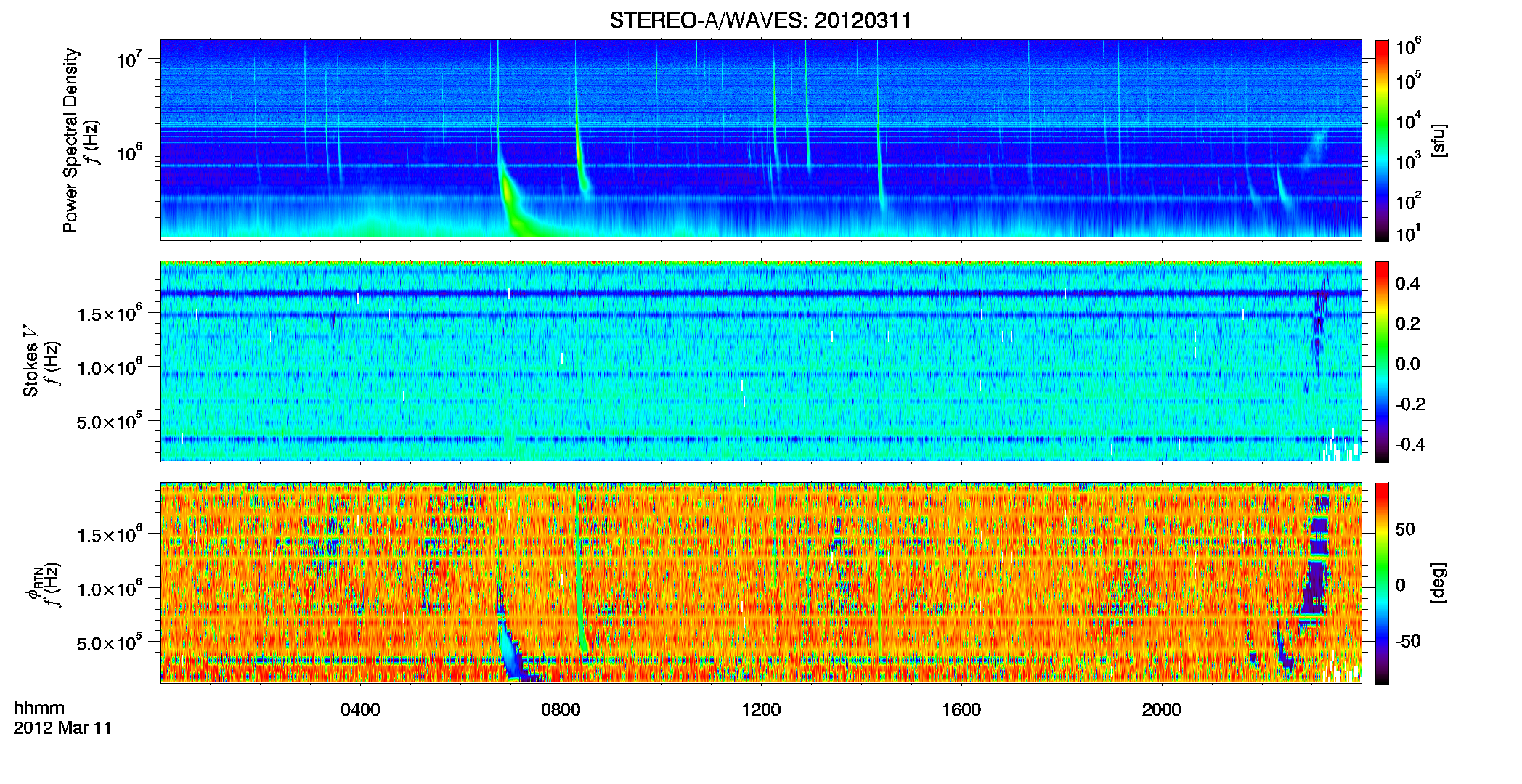This screenshot has width=1522, height=784.
Task: Select the phi RTN axis label
Action: point(33,584)
